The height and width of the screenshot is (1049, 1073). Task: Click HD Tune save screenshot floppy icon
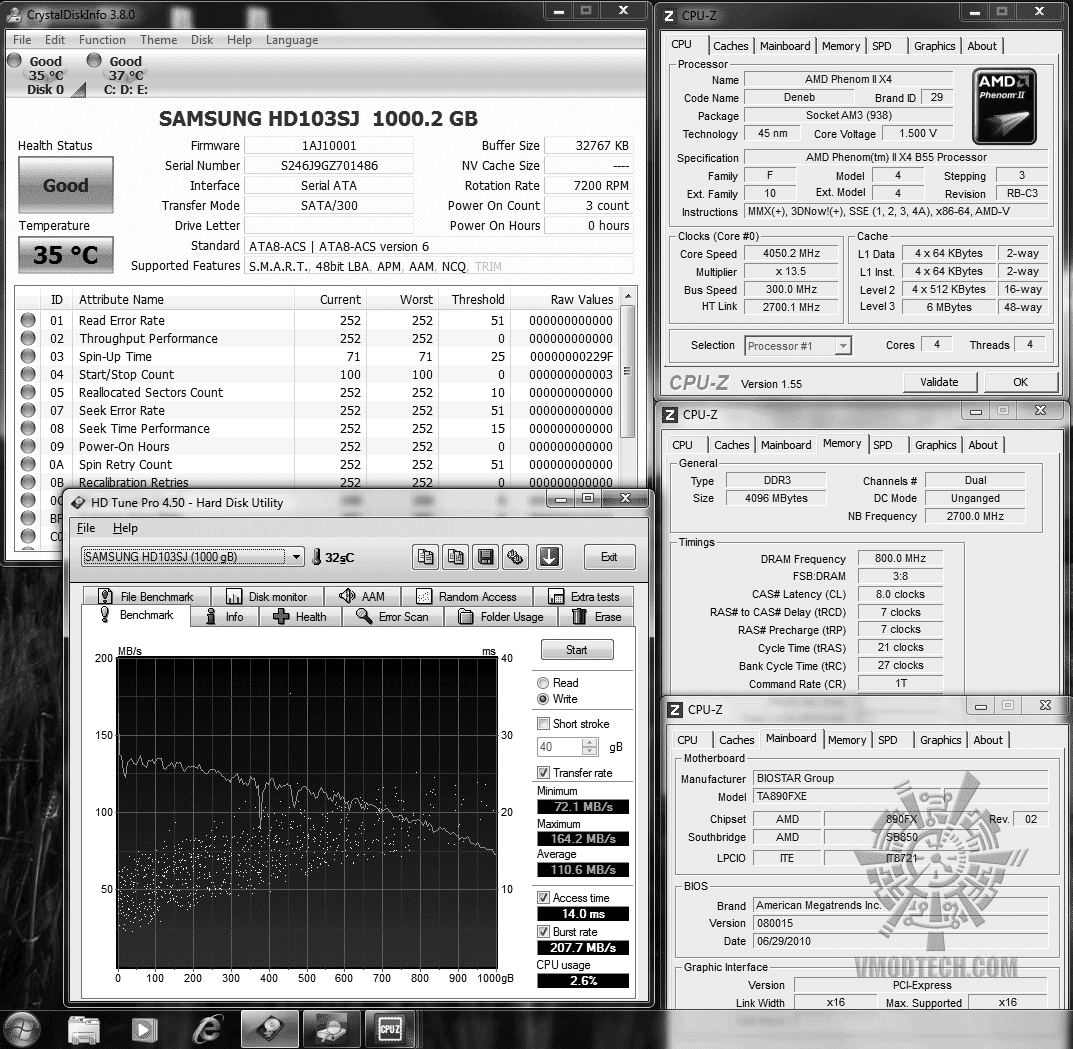(x=485, y=557)
